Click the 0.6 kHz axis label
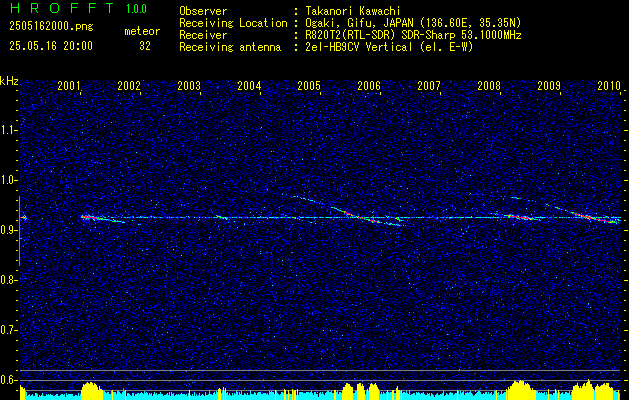 [x=8, y=380]
